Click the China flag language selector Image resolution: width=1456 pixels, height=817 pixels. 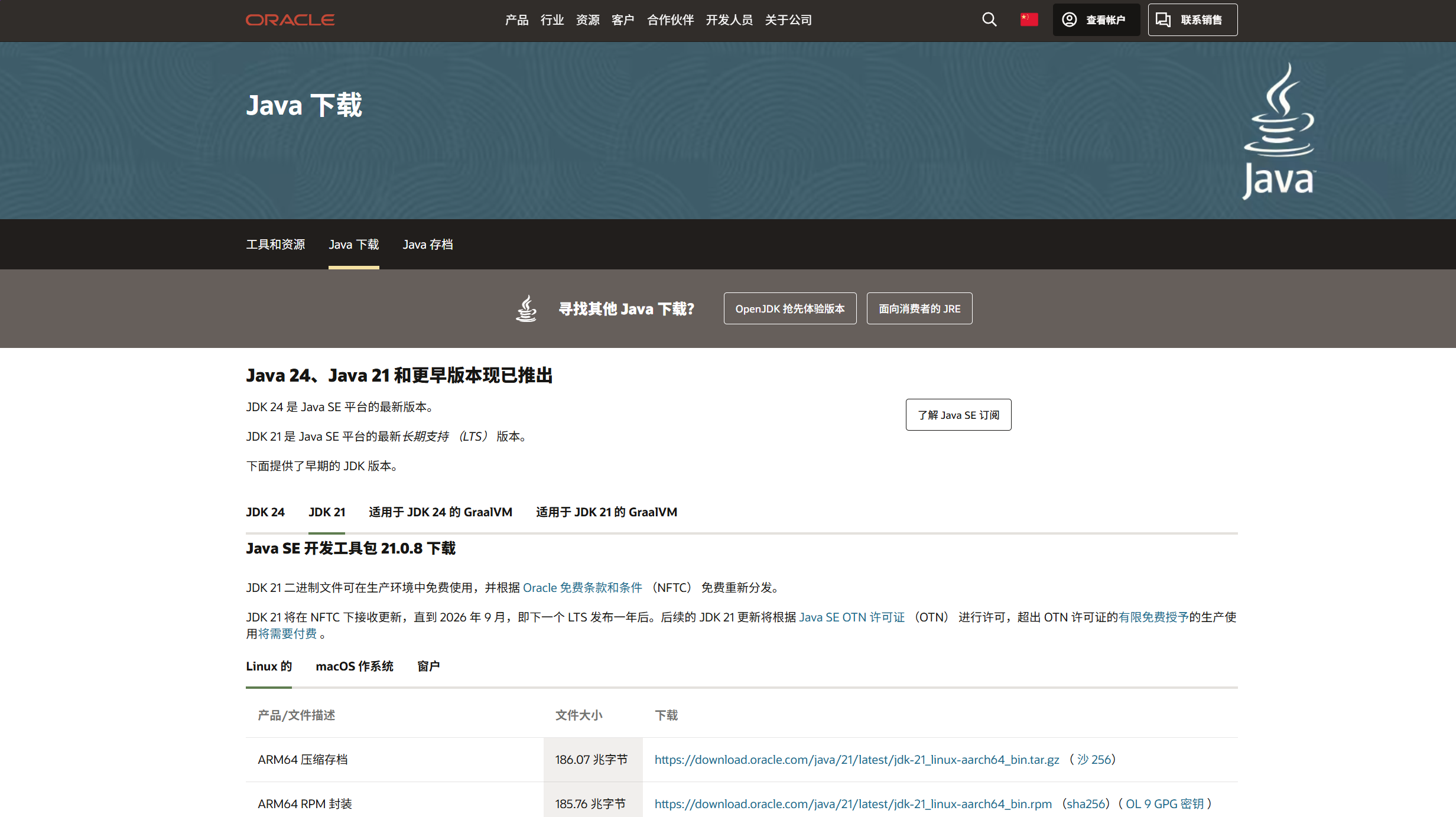click(x=1029, y=19)
